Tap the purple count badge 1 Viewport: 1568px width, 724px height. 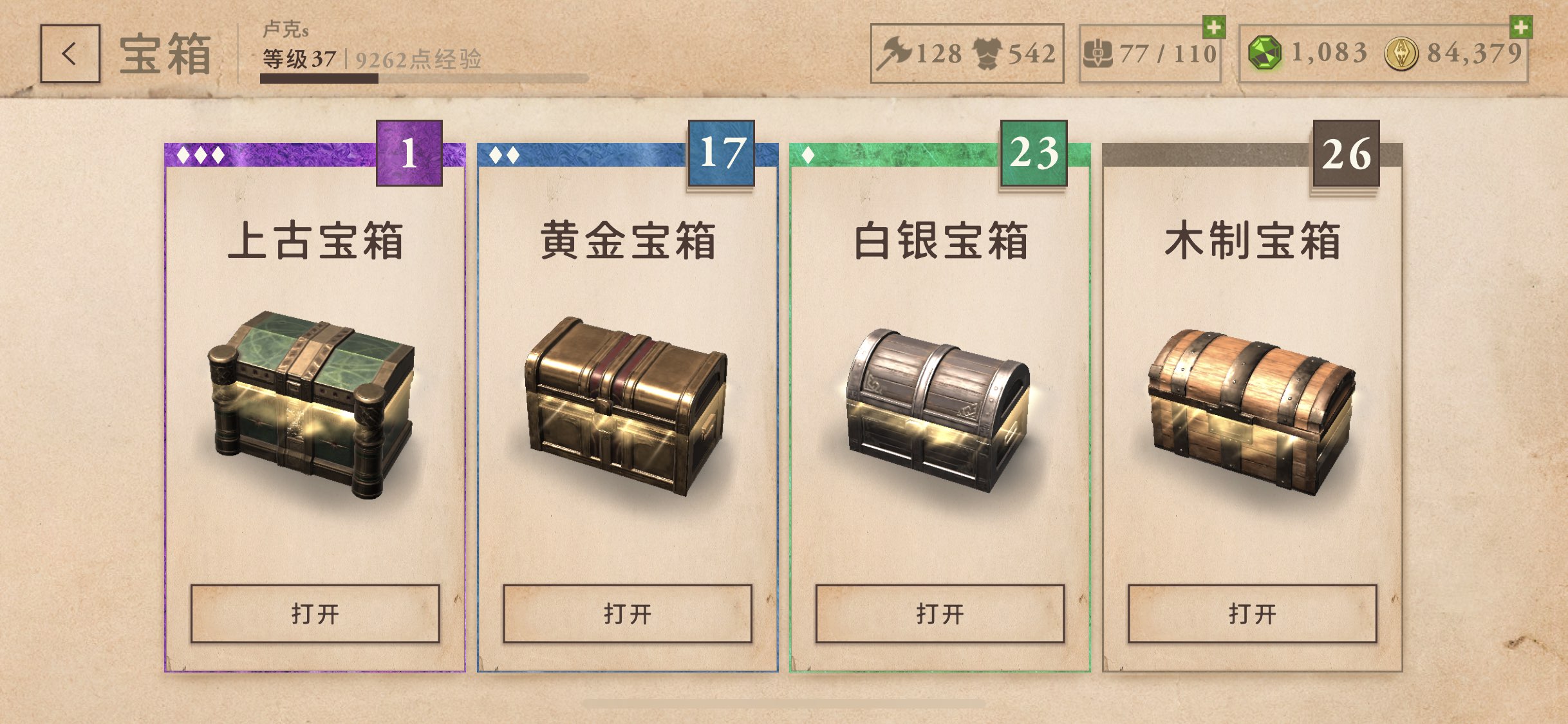coord(409,153)
